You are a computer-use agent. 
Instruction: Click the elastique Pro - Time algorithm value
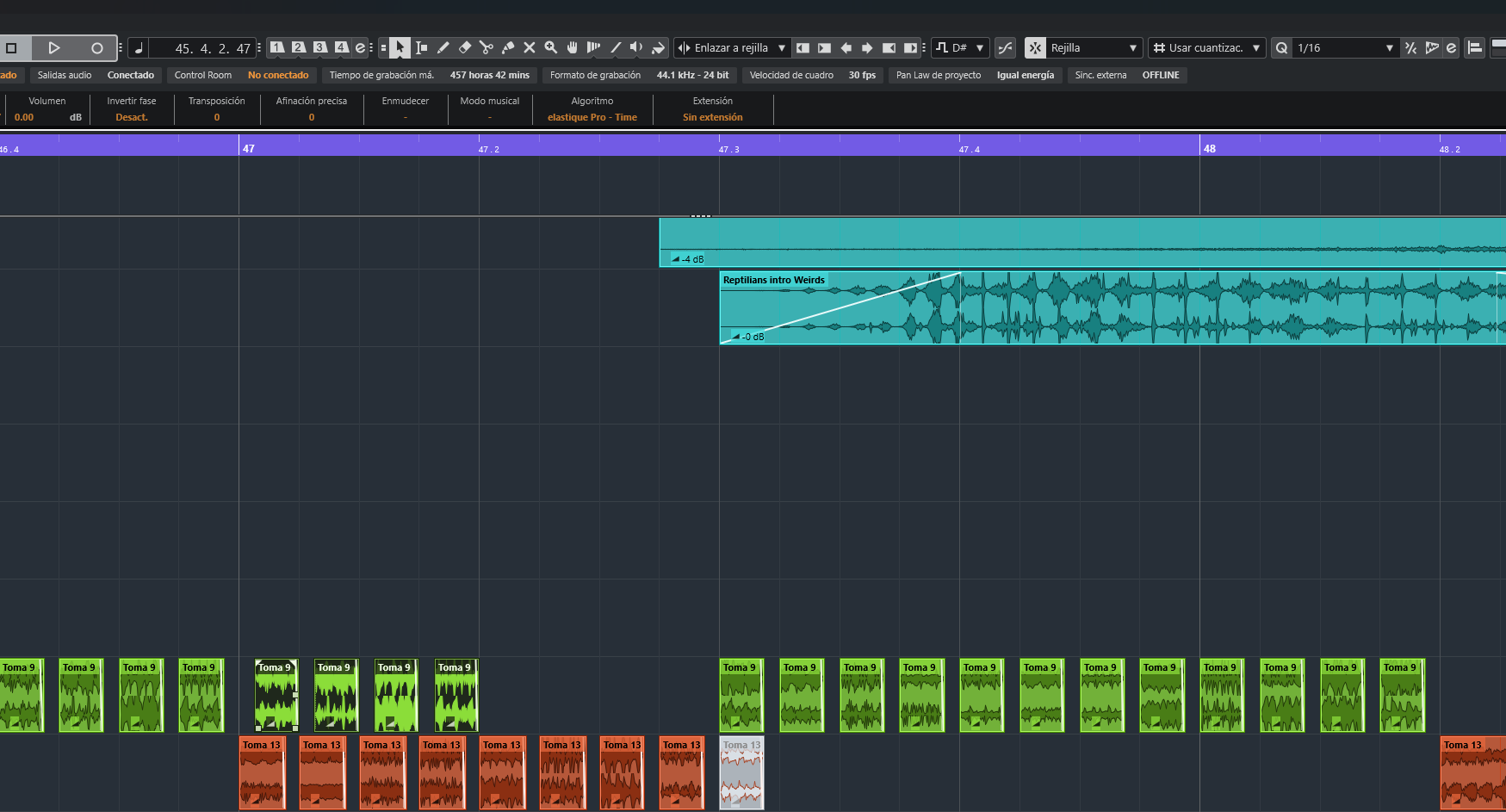(592, 117)
